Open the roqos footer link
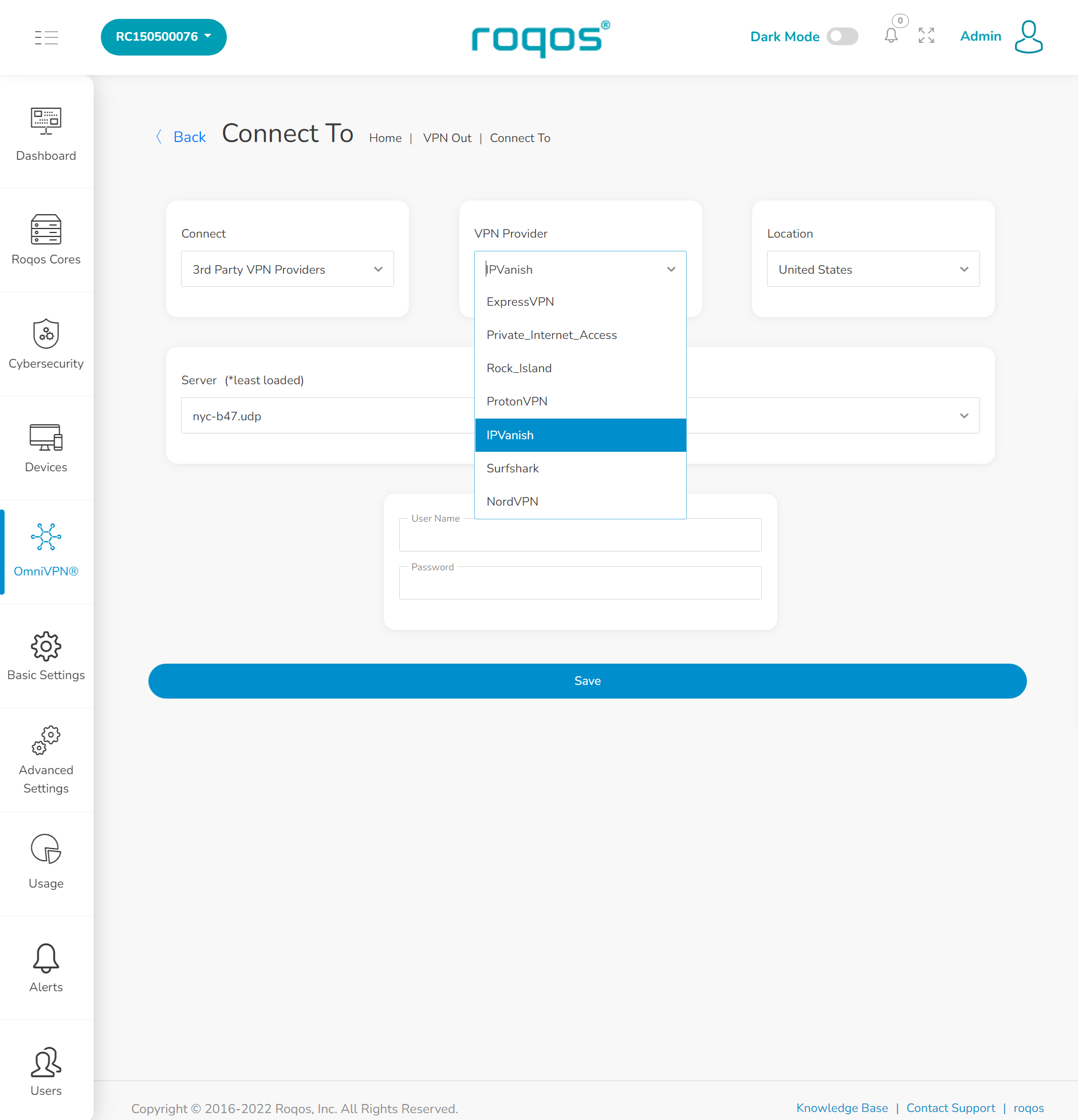This screenshot has height=1120, width=1078. (1029, 1108)
